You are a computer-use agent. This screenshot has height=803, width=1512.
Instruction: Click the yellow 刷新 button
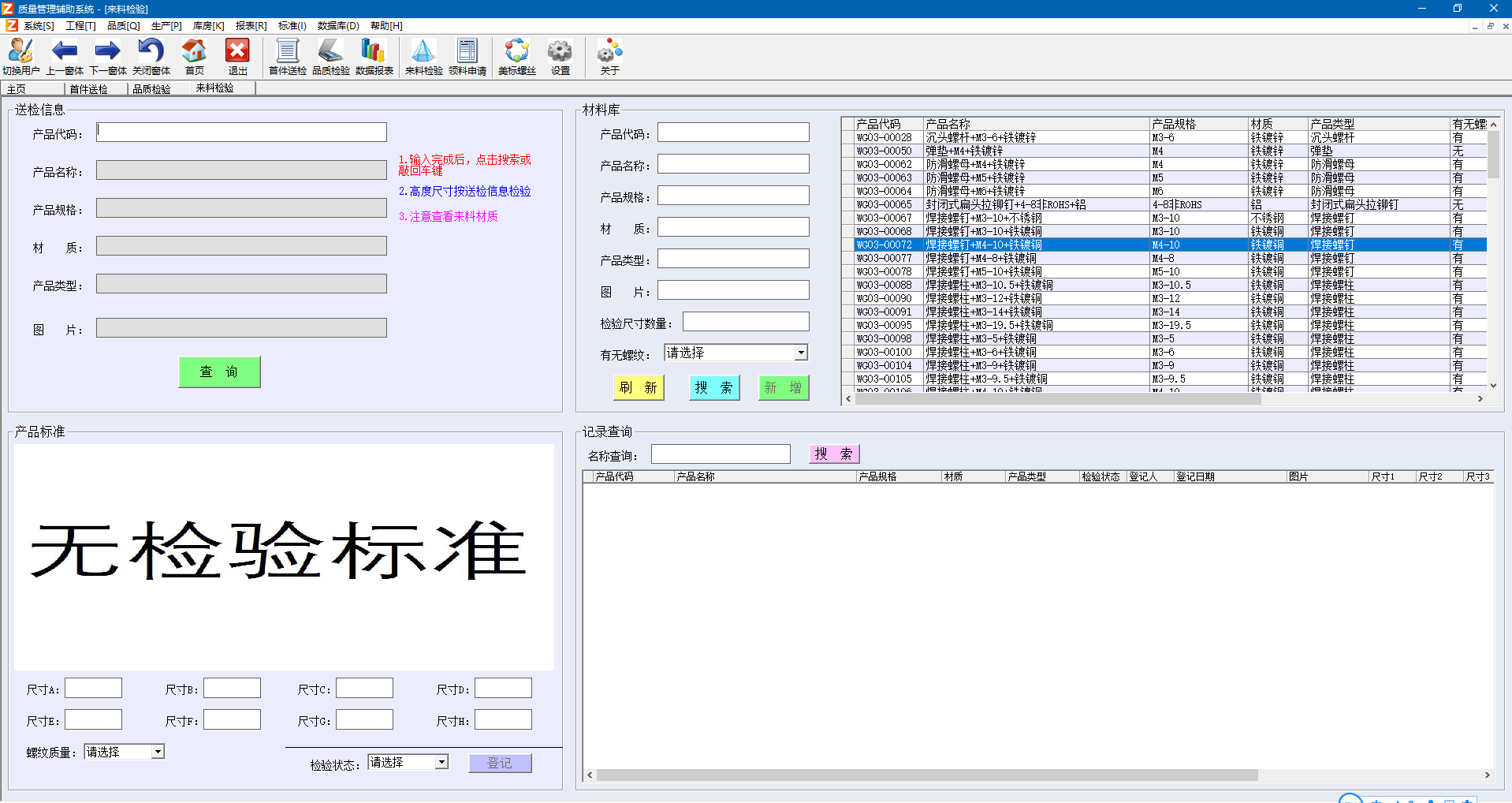pos(639,387)
